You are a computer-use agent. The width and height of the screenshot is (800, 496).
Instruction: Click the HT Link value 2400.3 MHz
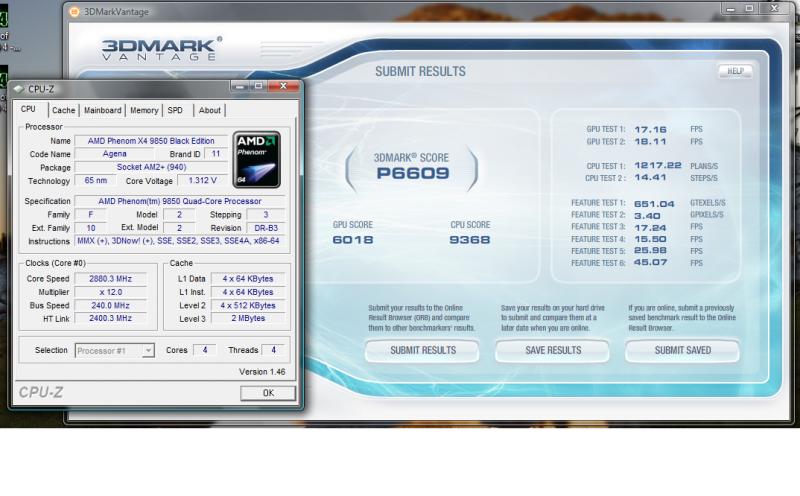click(x=110, y=318)
